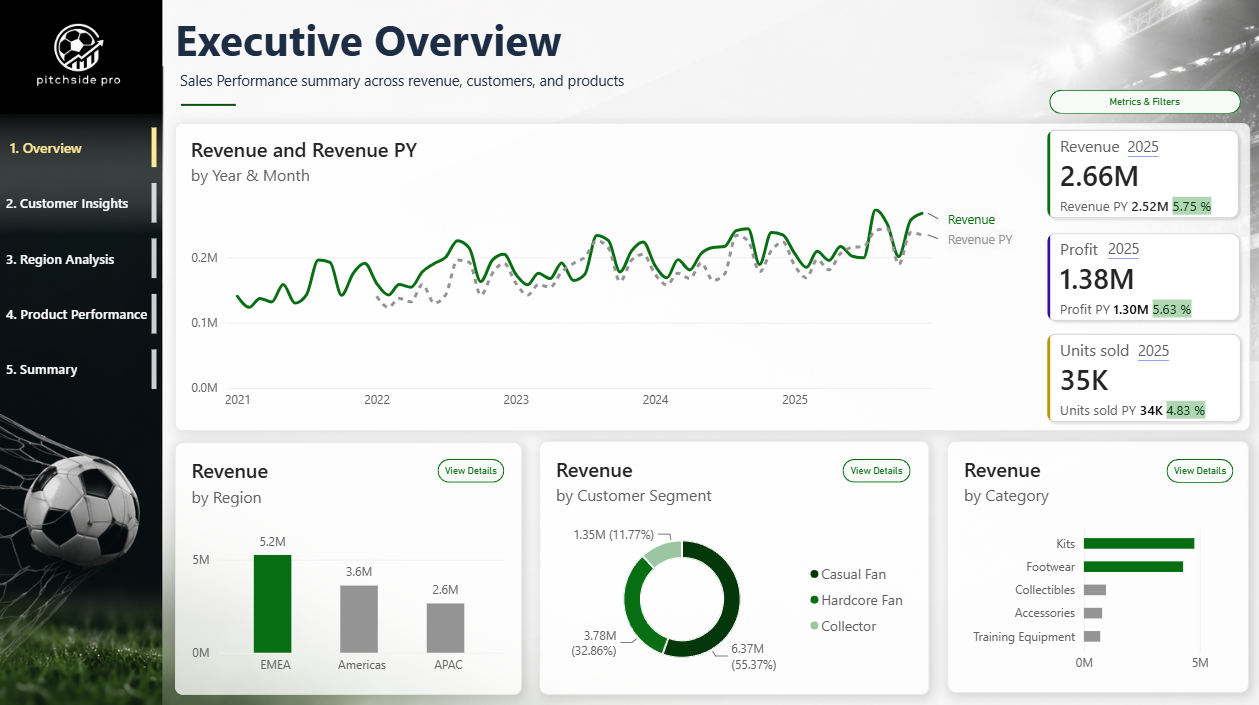This screenshot has height=705, width=1259.
Task: Click the by Customer Segment subtitle
Action: click(634, 496)
